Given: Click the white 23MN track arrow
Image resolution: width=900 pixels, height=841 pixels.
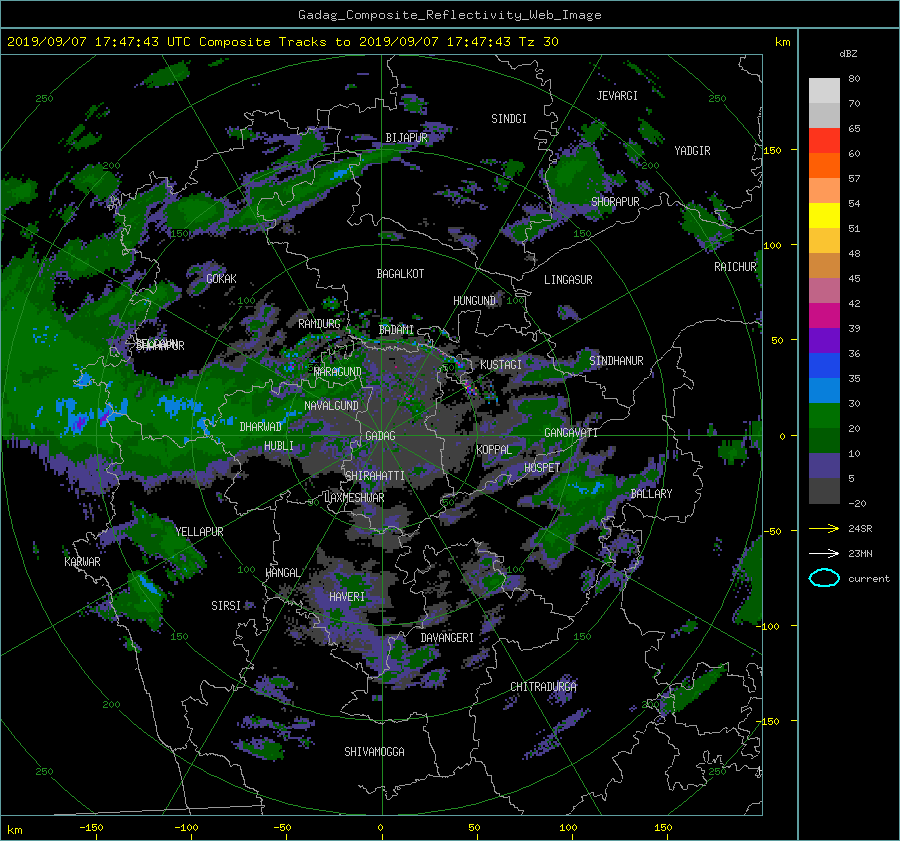Looking at the screenshot, I should [x=824, y=553].
